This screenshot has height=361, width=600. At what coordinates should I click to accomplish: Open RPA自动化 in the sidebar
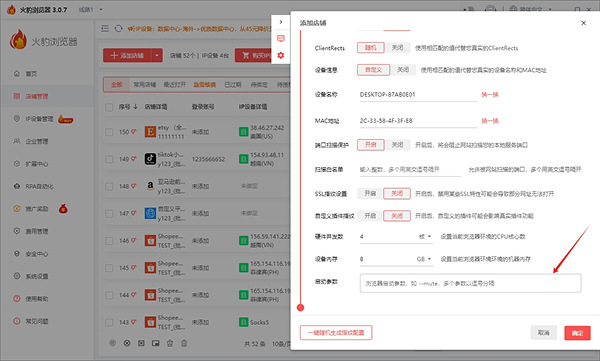(x=39, y=186)
